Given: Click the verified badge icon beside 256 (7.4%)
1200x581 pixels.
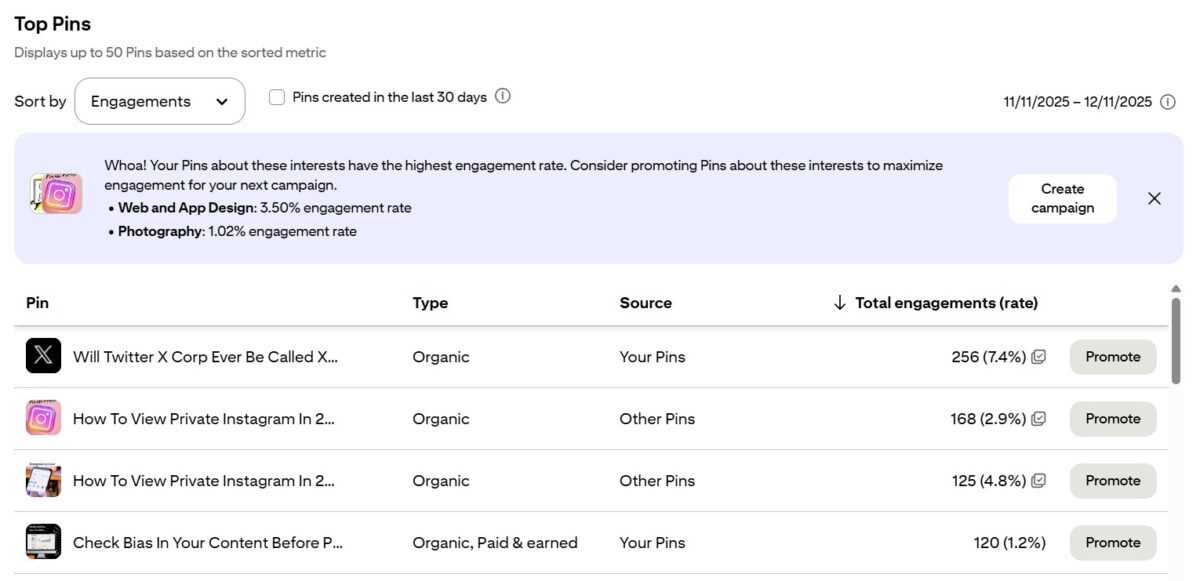Looking at the screenshot, I should [1036, 356].
